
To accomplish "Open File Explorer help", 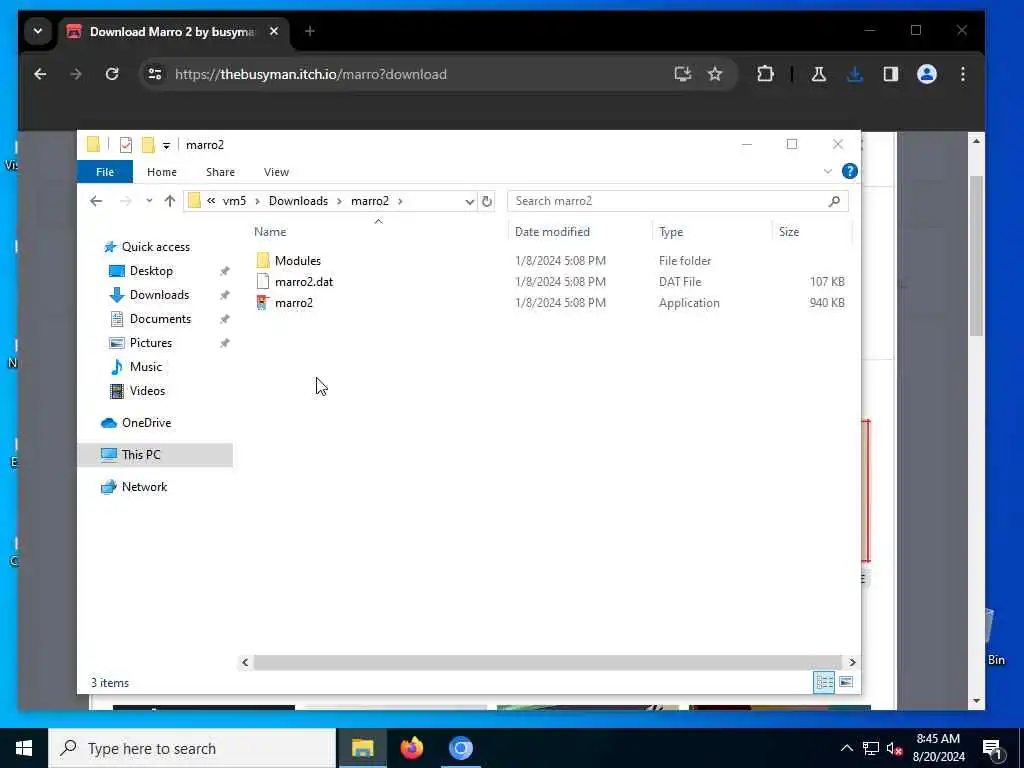I will pyautogui.click(x=850, y=171).
